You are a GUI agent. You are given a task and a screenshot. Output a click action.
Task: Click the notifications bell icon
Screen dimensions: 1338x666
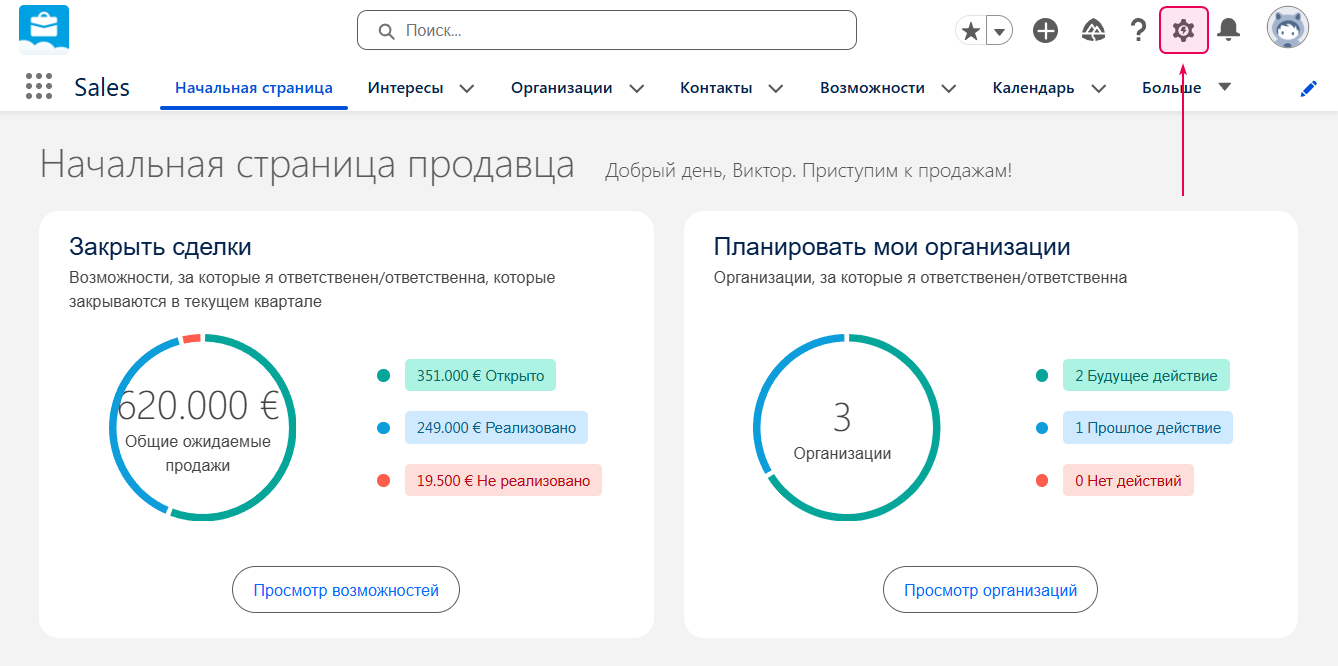(1229, 30)
